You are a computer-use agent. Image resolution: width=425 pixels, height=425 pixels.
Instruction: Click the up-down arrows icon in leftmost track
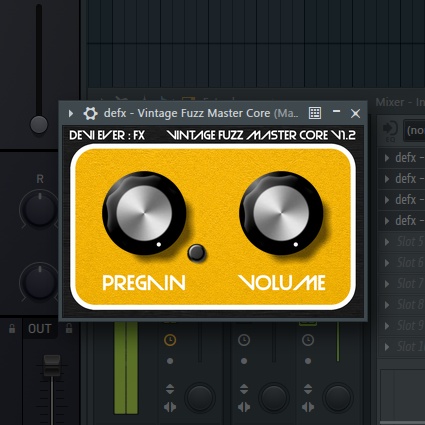pyautogui.click(x=170, y=389)
